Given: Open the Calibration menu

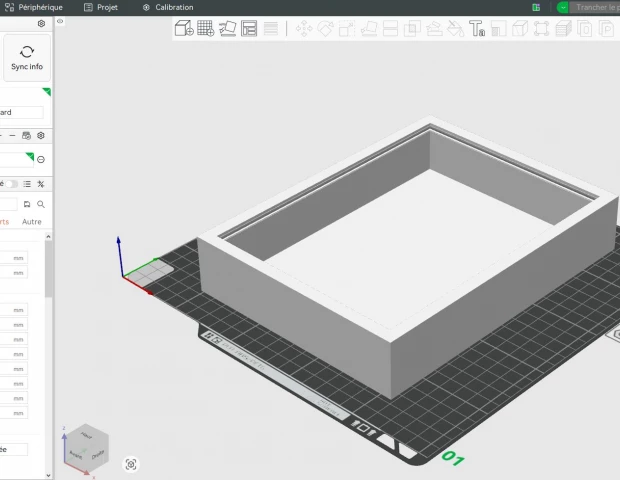Looking at the screenshot, I should pyautogui.click(x=168, y=7).
